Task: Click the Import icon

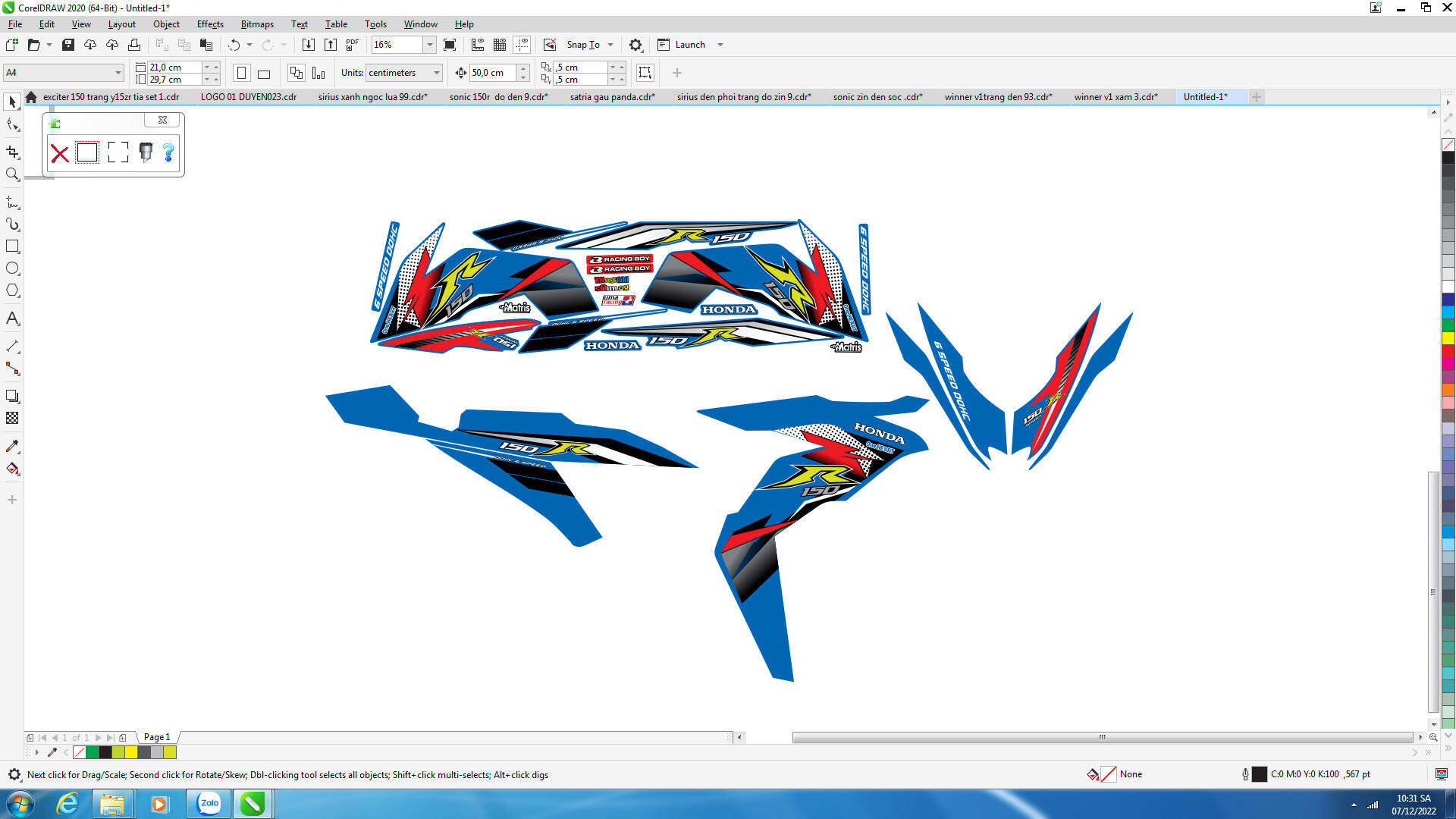Action: click(x=309, y=45)
